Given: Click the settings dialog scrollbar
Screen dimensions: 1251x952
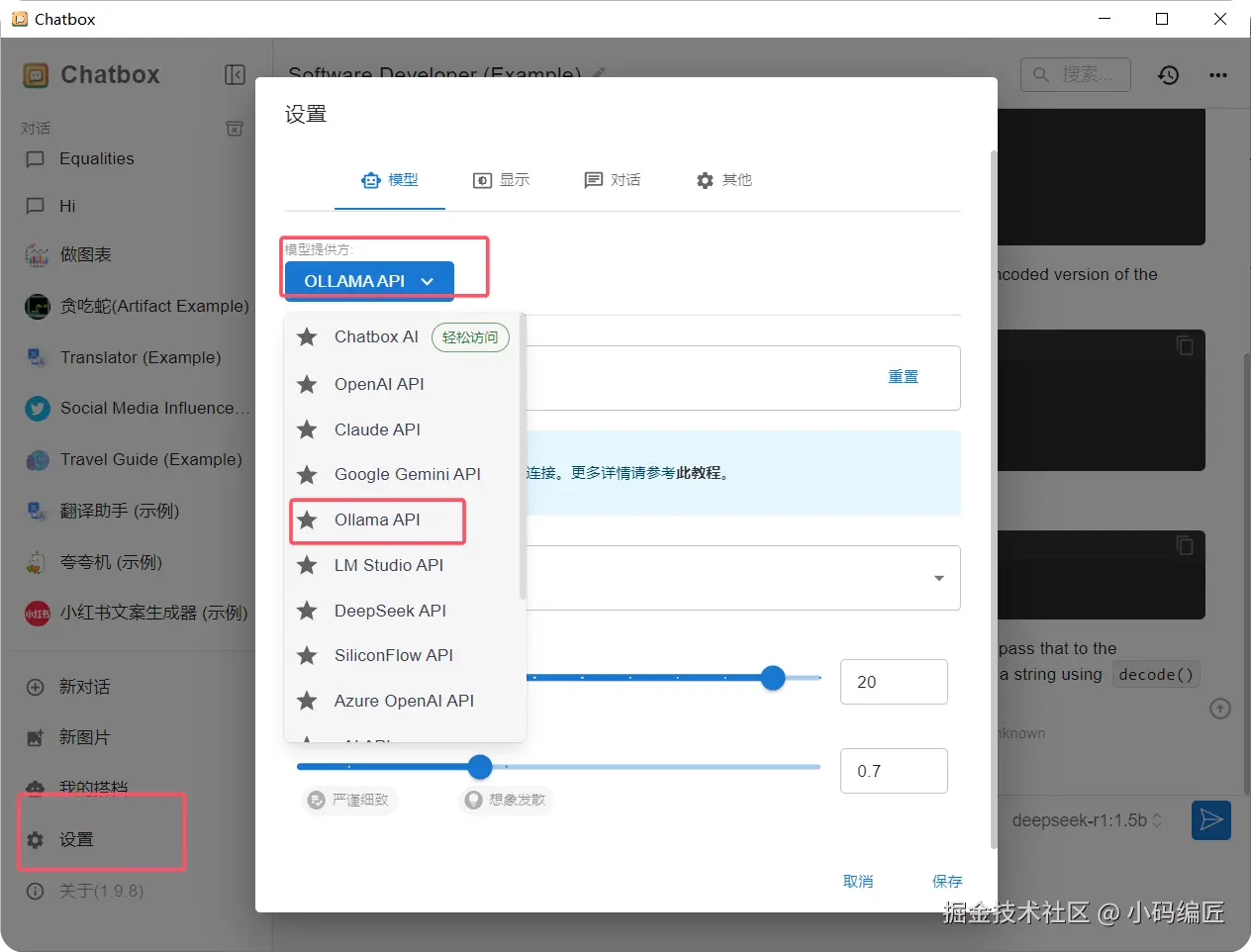Looking at the screenshot, I should (994, 500).
